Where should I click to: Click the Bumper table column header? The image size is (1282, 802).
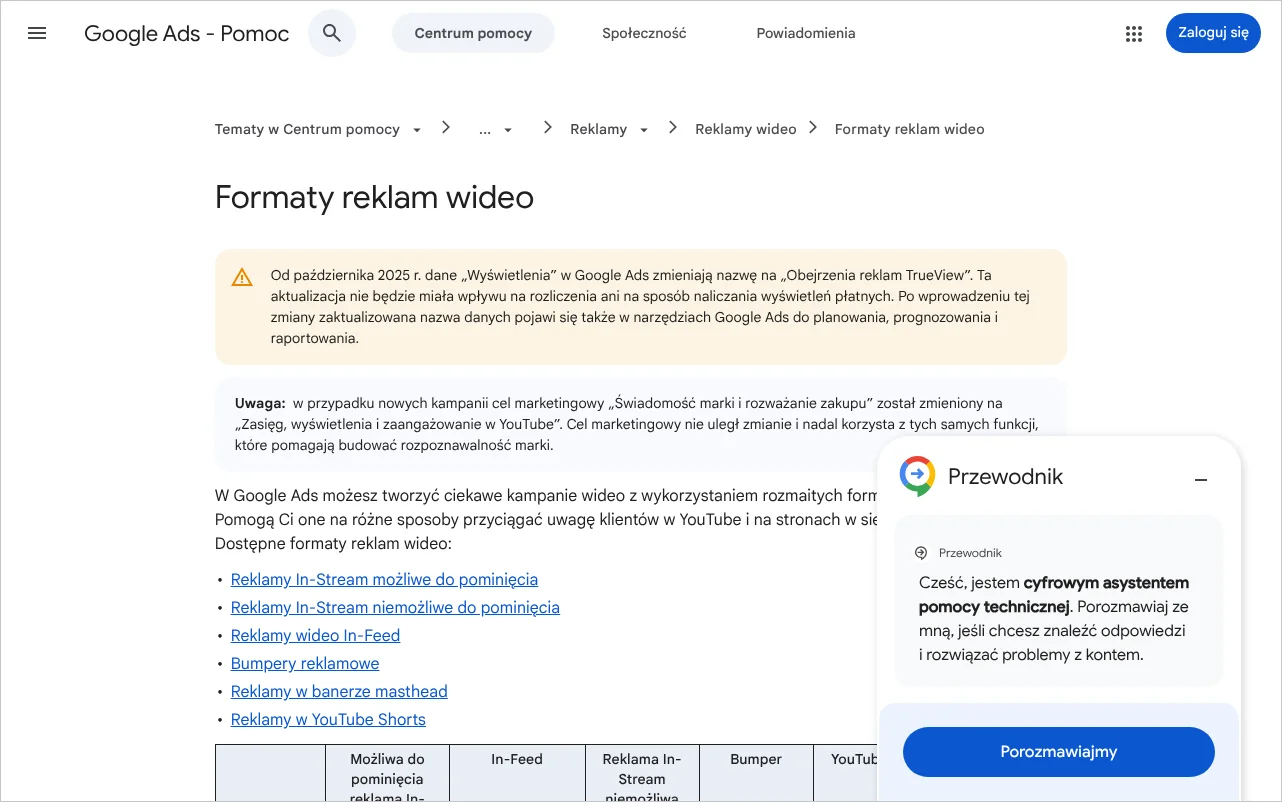click(756, 759)
